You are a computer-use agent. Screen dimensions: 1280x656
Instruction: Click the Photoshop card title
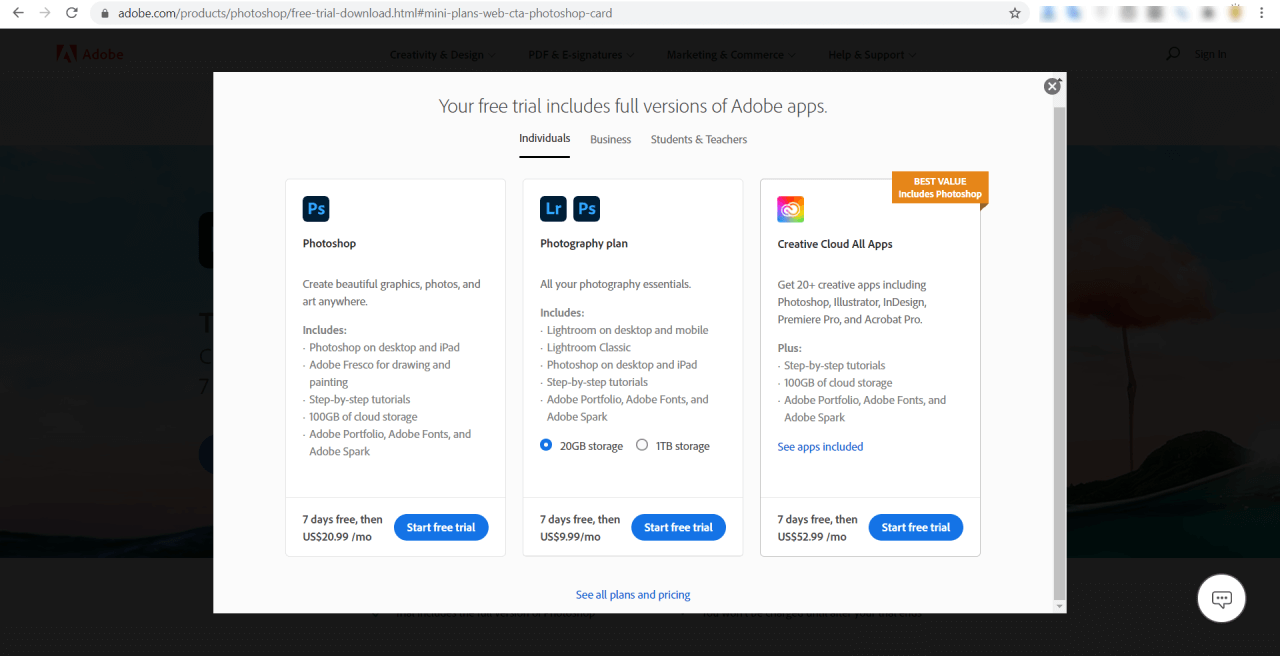[329, 243]
